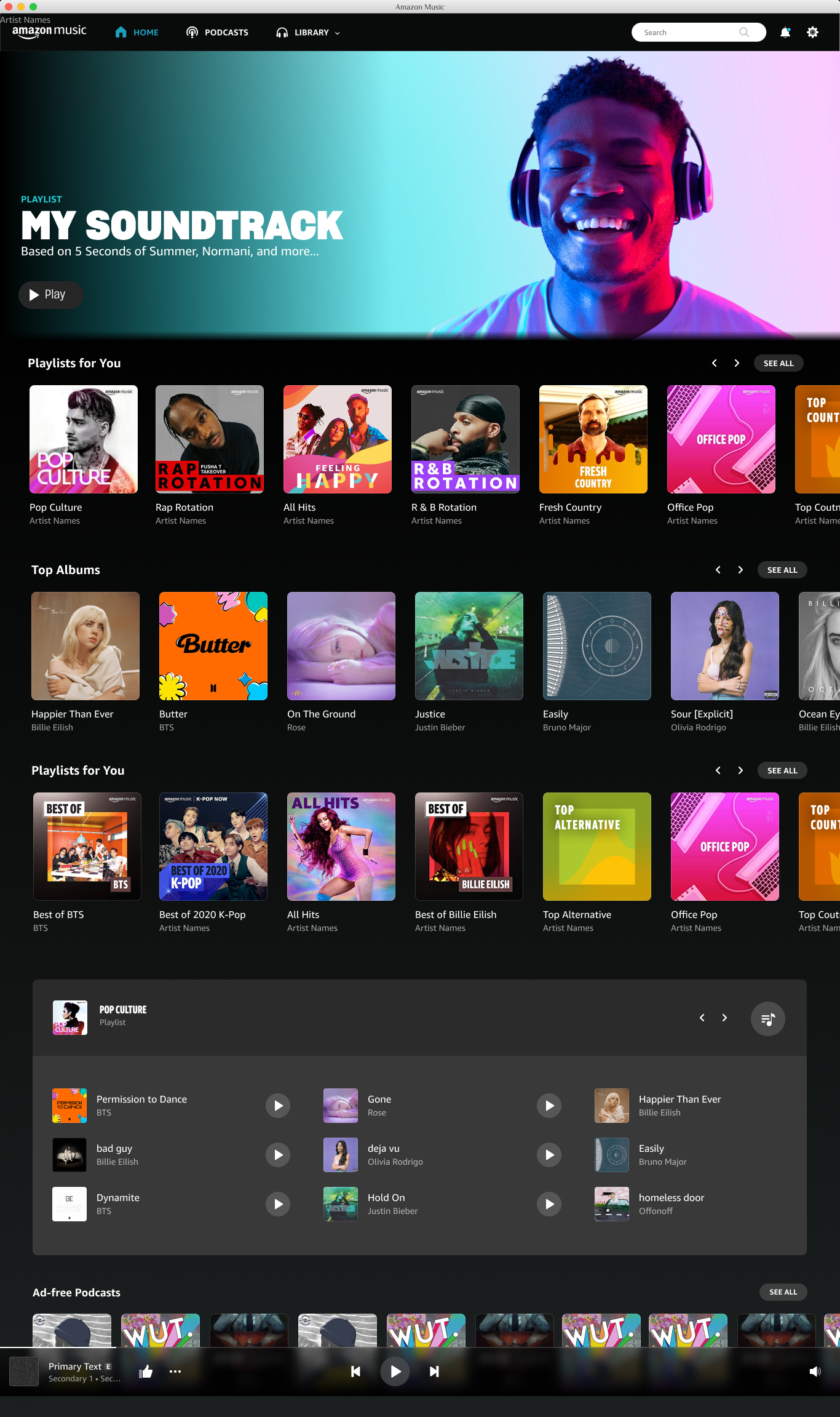
Task: Open more options for current track
Action: point(175,1371)
